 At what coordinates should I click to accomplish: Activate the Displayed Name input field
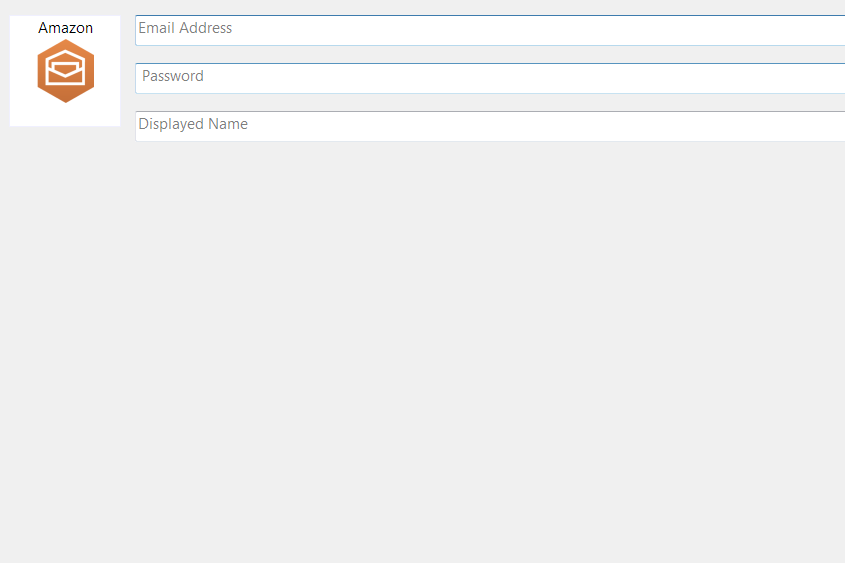[490, 126]
